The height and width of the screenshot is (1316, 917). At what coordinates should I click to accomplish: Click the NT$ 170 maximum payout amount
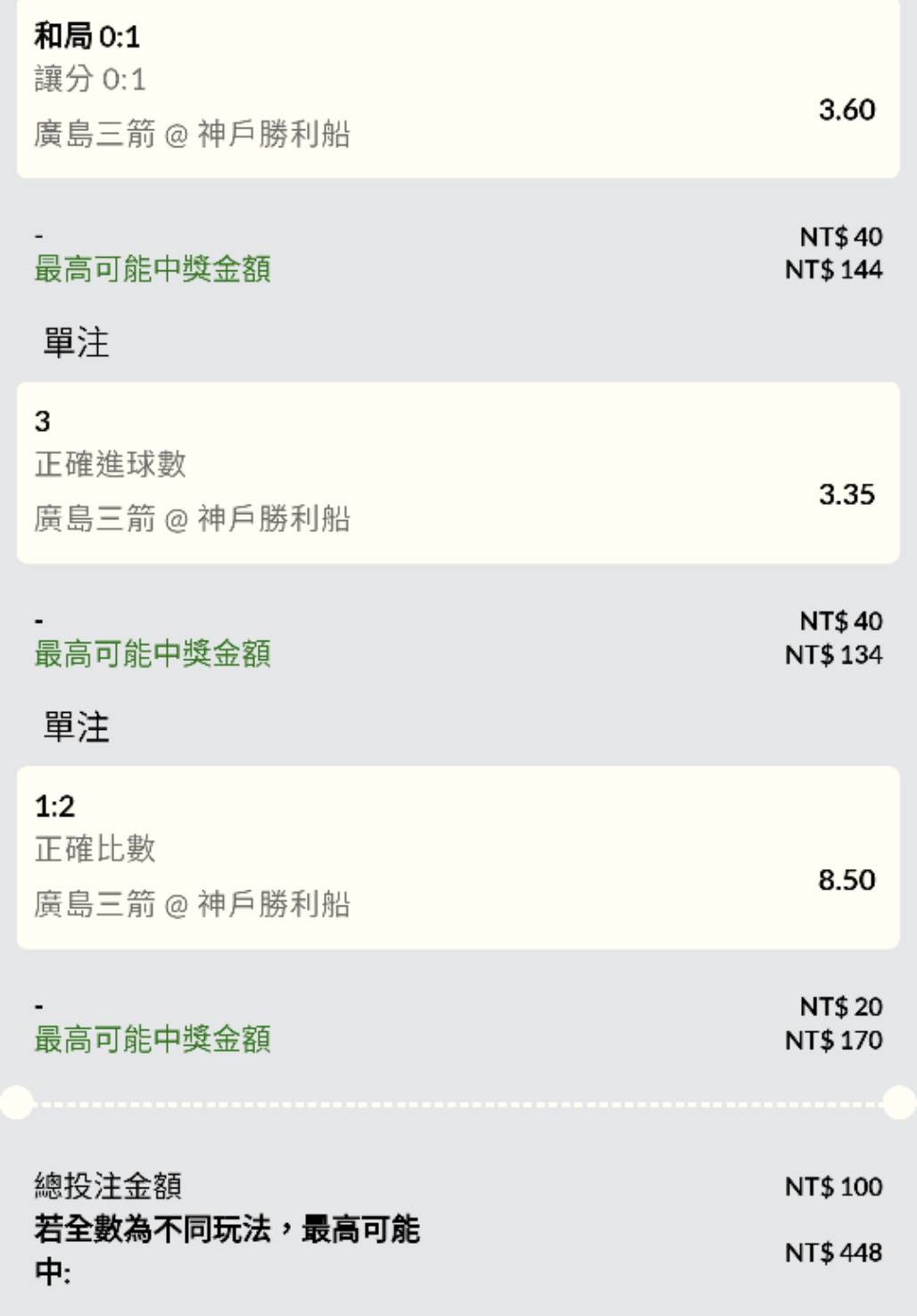(x=833, y=1040)
